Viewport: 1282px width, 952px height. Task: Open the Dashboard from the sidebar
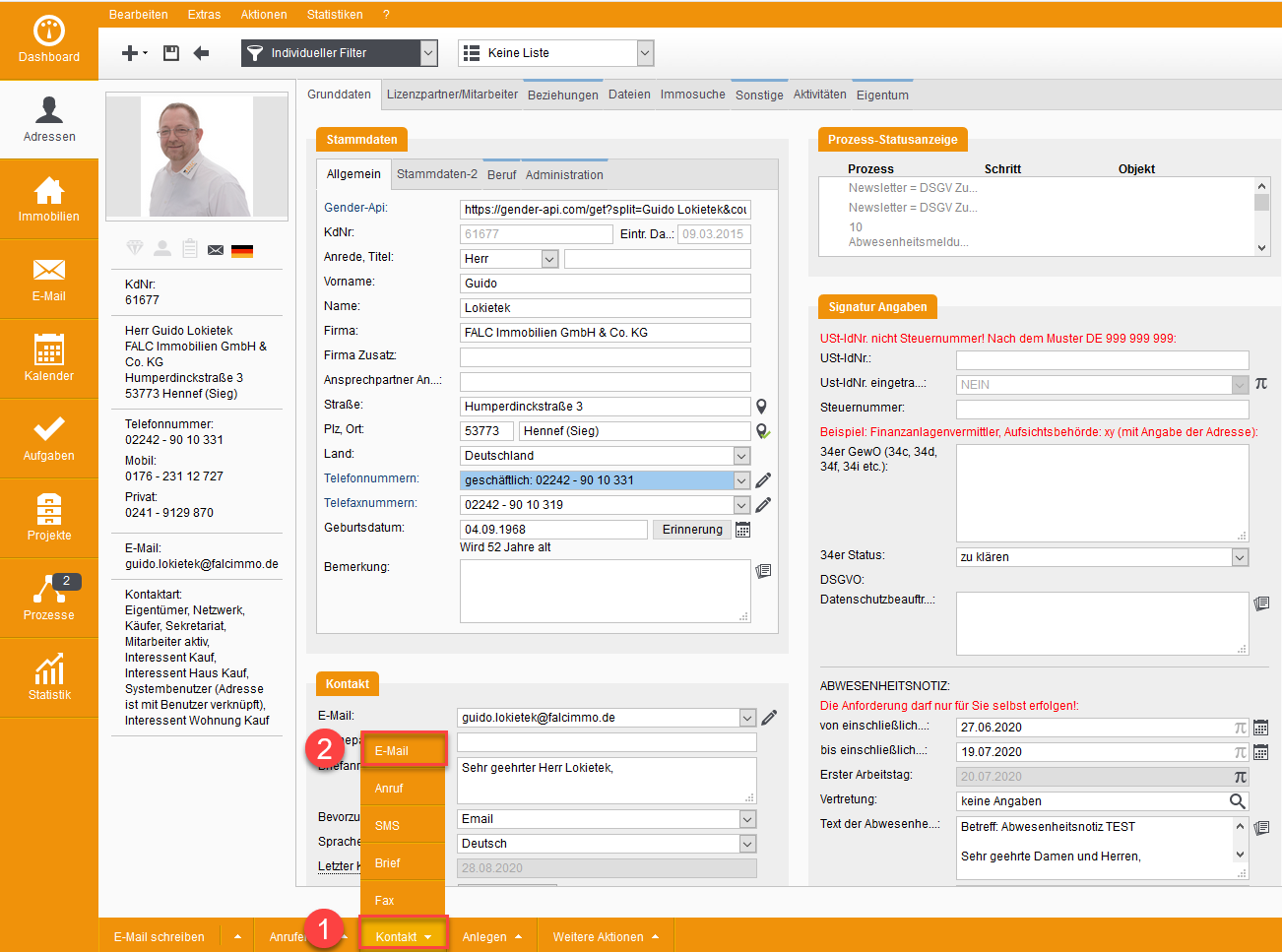48,40
